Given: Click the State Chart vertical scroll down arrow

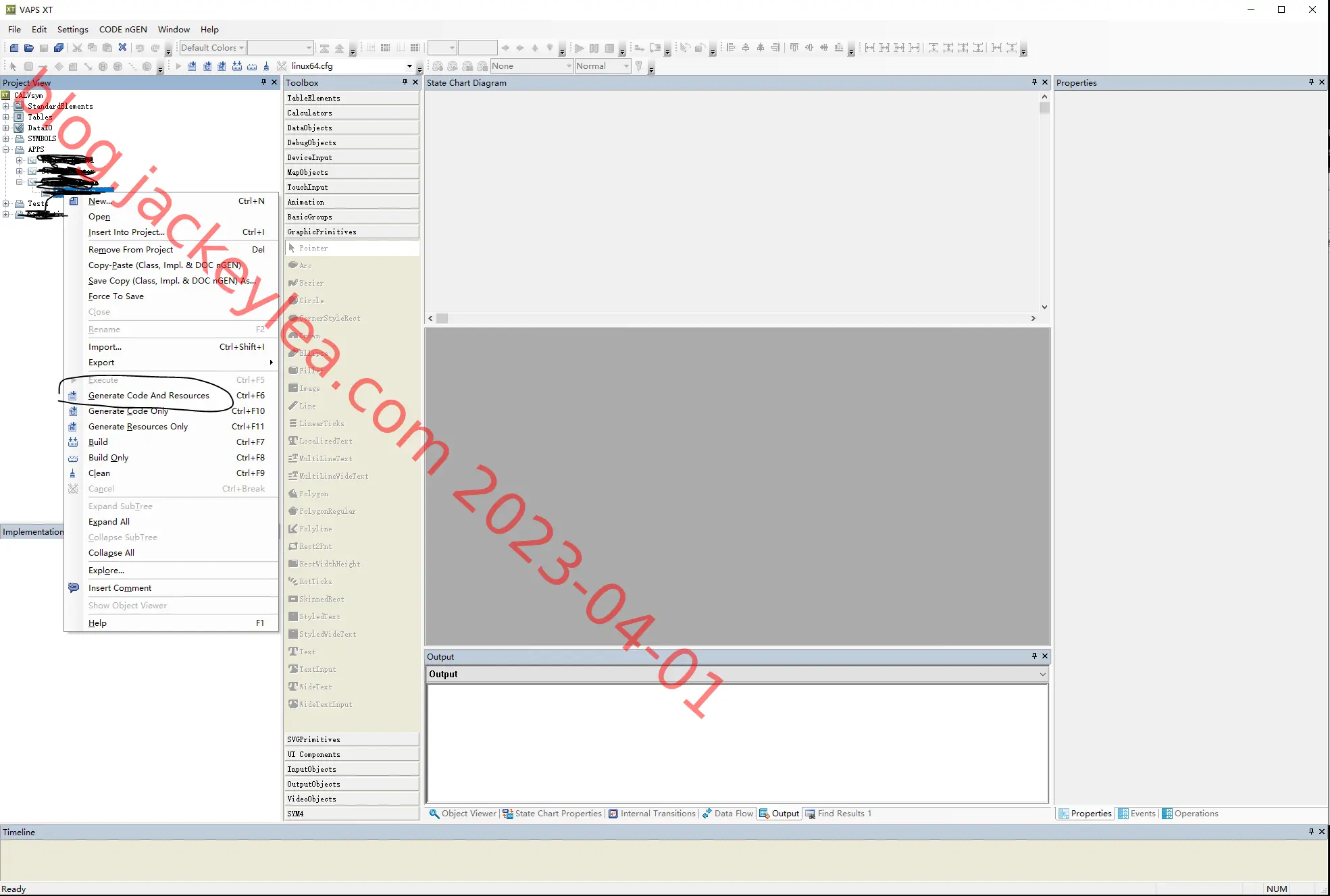Looking at the screenshot, I should coord(1044,307).
